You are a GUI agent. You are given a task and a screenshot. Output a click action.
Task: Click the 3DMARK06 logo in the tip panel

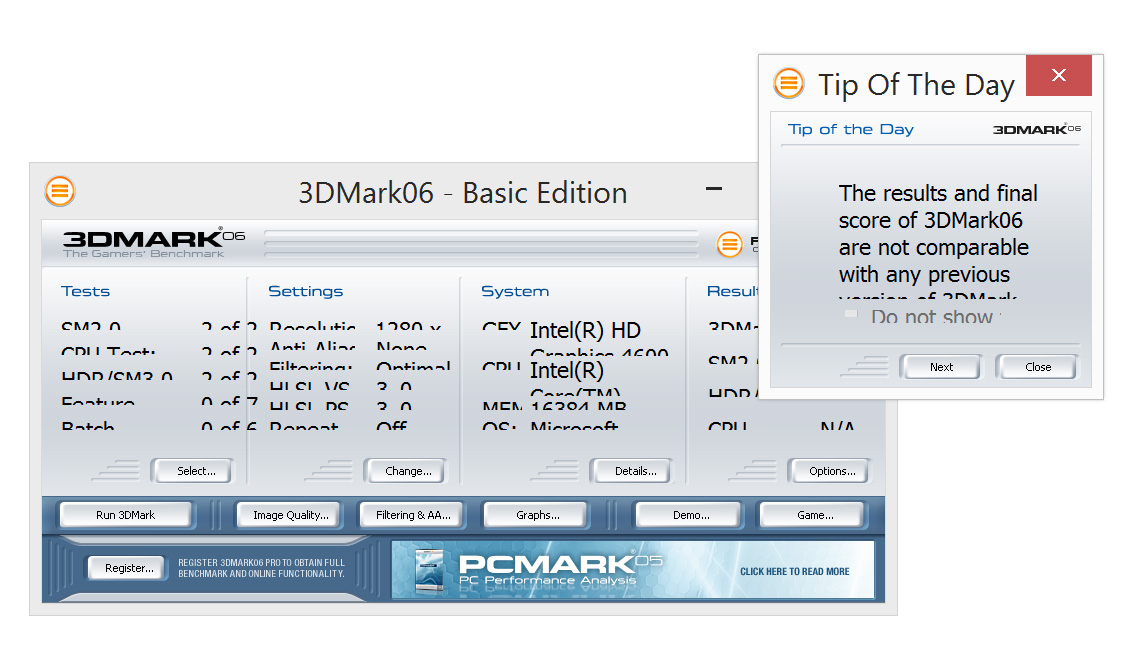[x=1037, y=129]
